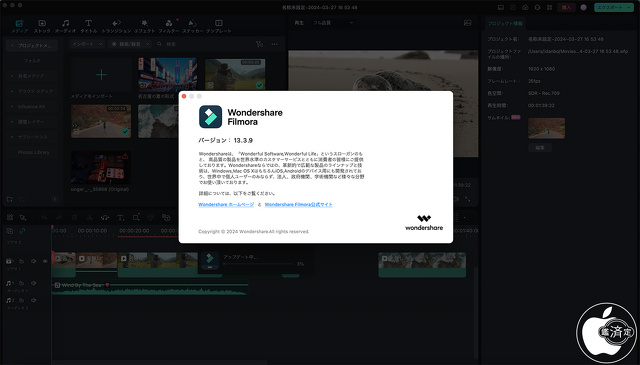640x365 pixels.
Task: Open the メディア (Media) tab
Action: pyautogui.click(x=19, y=26)
